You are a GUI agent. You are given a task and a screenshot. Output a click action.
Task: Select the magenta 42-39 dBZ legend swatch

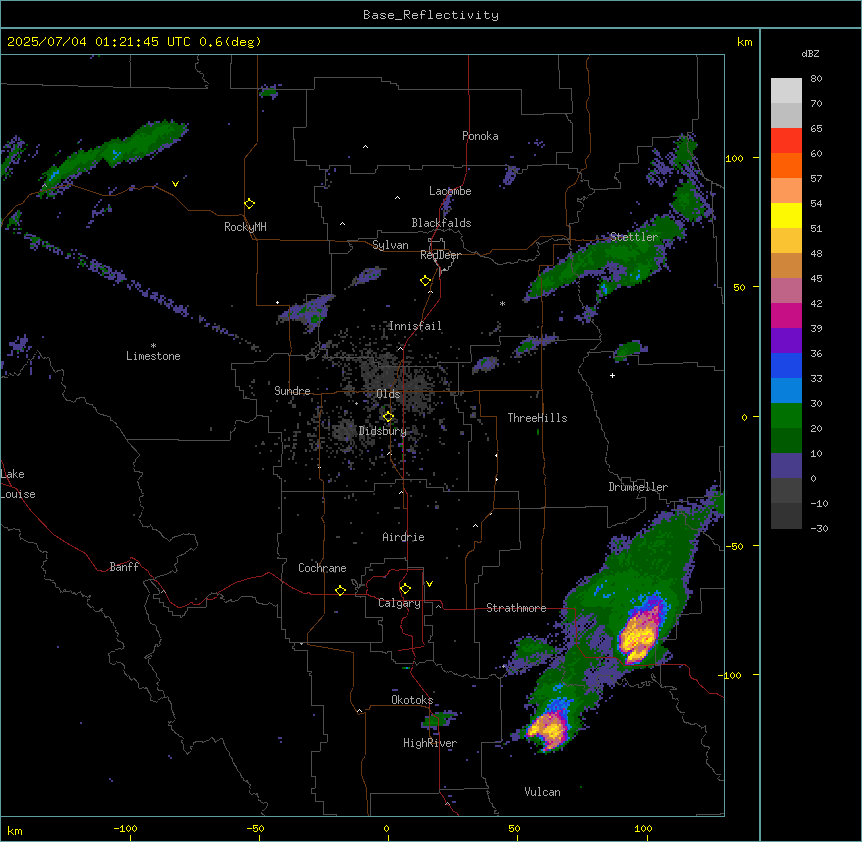point(786,315)
